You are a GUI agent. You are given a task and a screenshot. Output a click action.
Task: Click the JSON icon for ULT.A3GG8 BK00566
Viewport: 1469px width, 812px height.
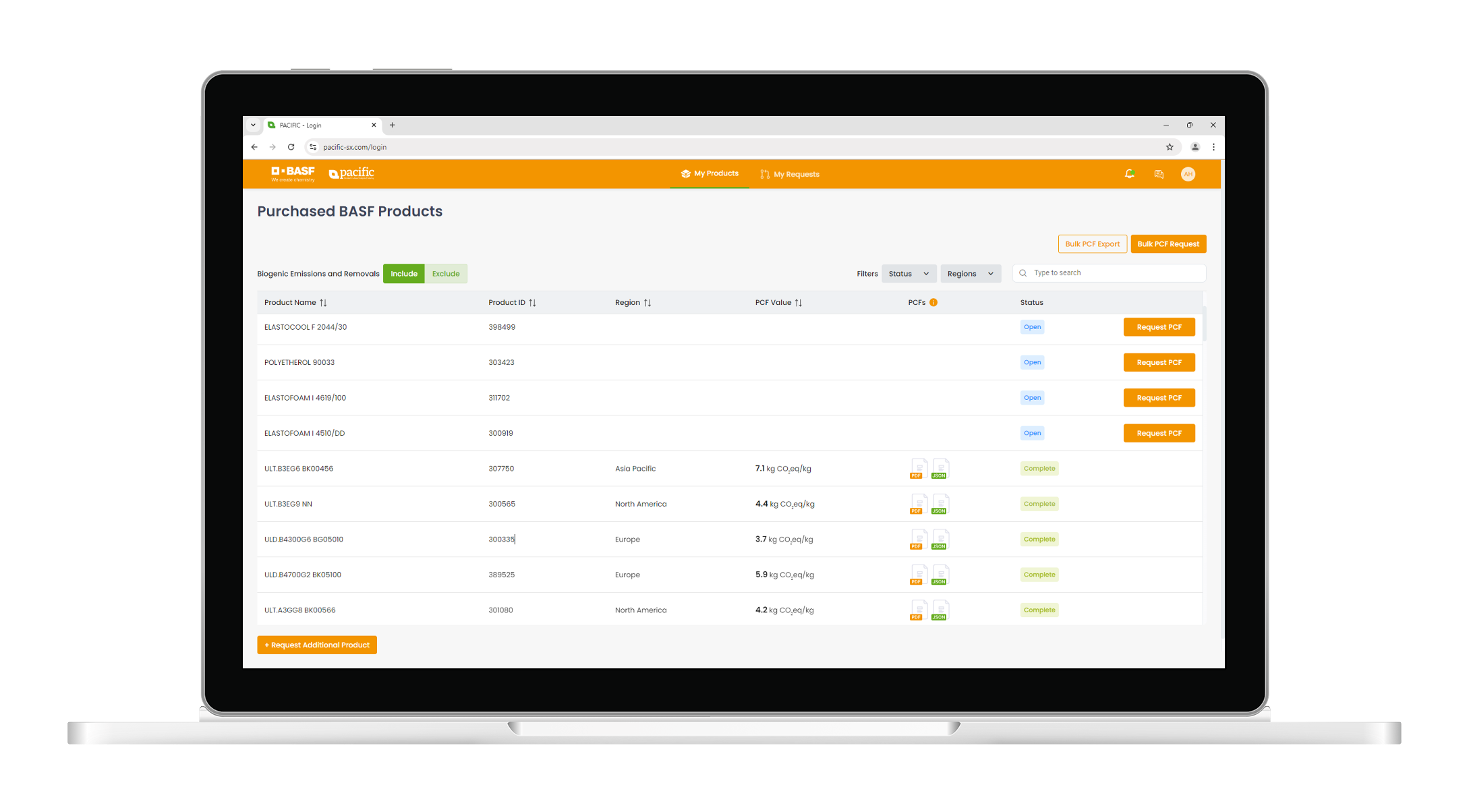point(937,610)
